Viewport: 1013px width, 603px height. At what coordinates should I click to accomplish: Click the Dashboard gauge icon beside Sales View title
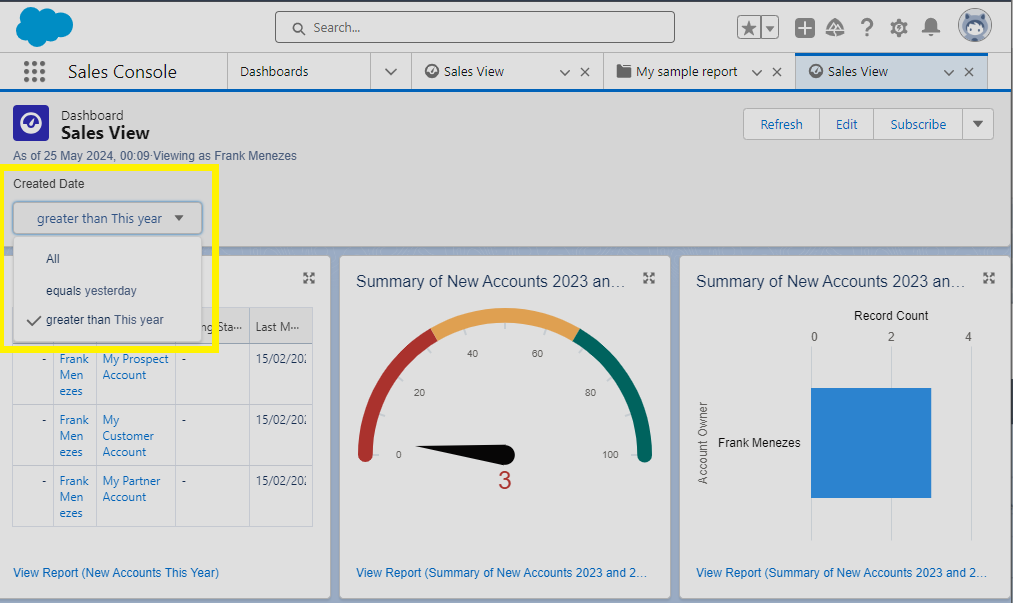[31, 123]
